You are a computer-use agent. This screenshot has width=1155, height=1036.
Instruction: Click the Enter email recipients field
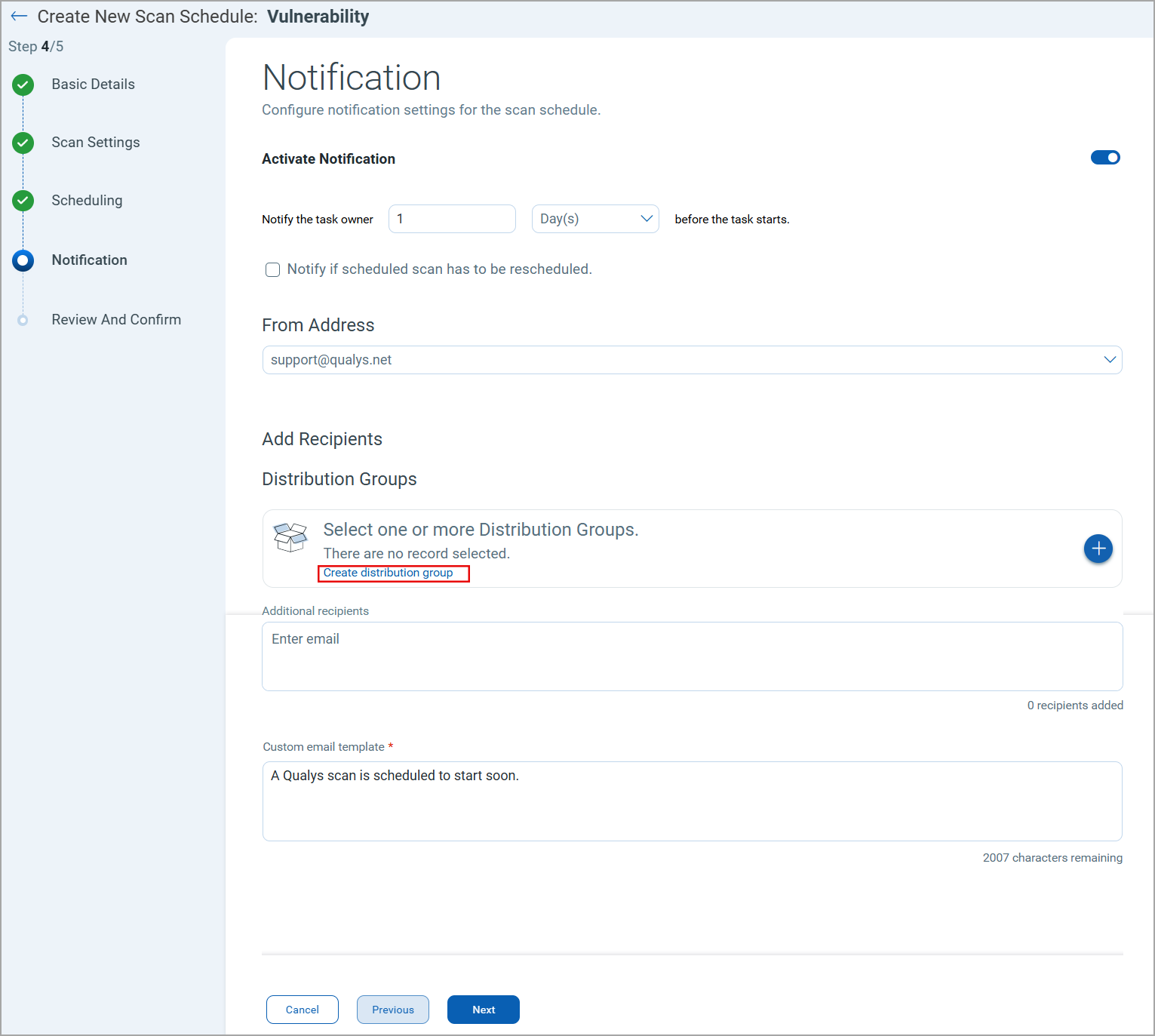click(691, 655)
